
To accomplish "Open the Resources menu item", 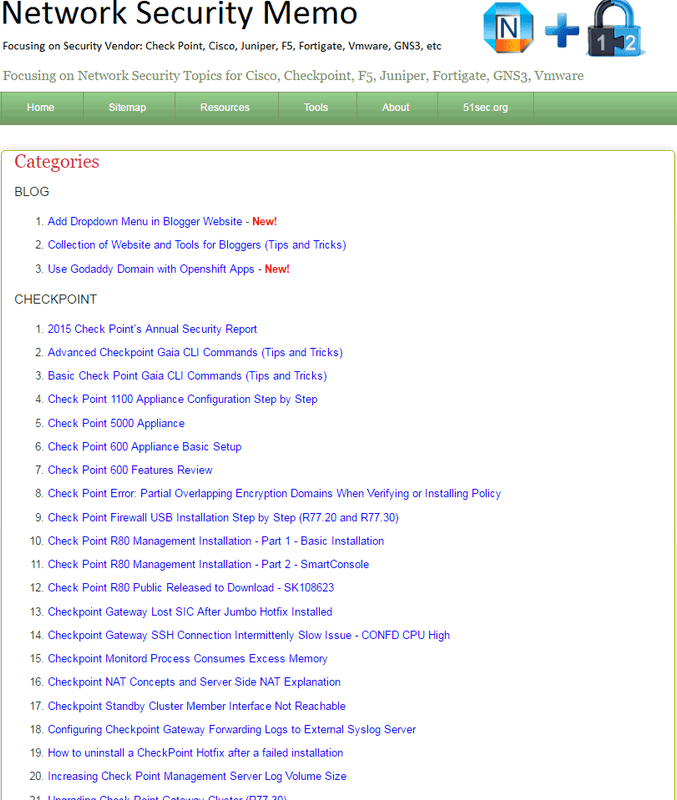I will point(224,108).
